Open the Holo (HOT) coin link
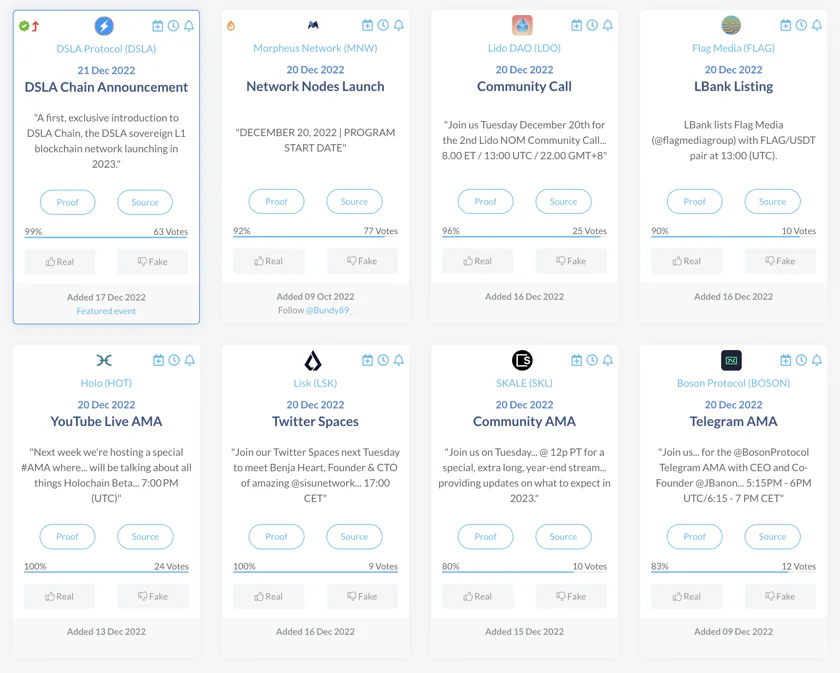This screenshot has height=673, width=840. [106, 383]
